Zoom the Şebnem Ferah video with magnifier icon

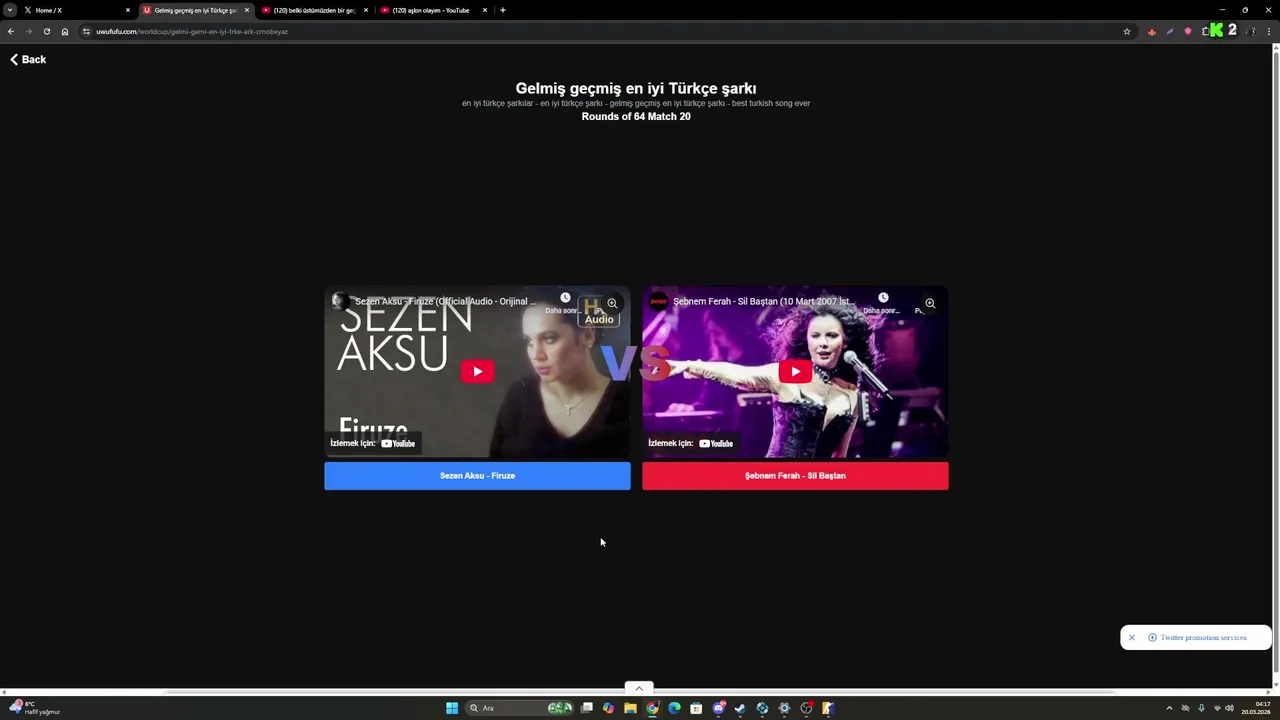pyautogui.click(x=930, y=303)
